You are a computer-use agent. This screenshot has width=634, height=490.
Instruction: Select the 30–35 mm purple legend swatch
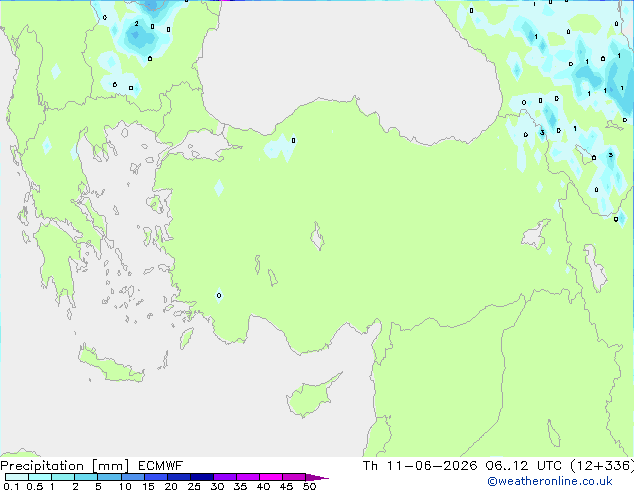click(225, 477)
